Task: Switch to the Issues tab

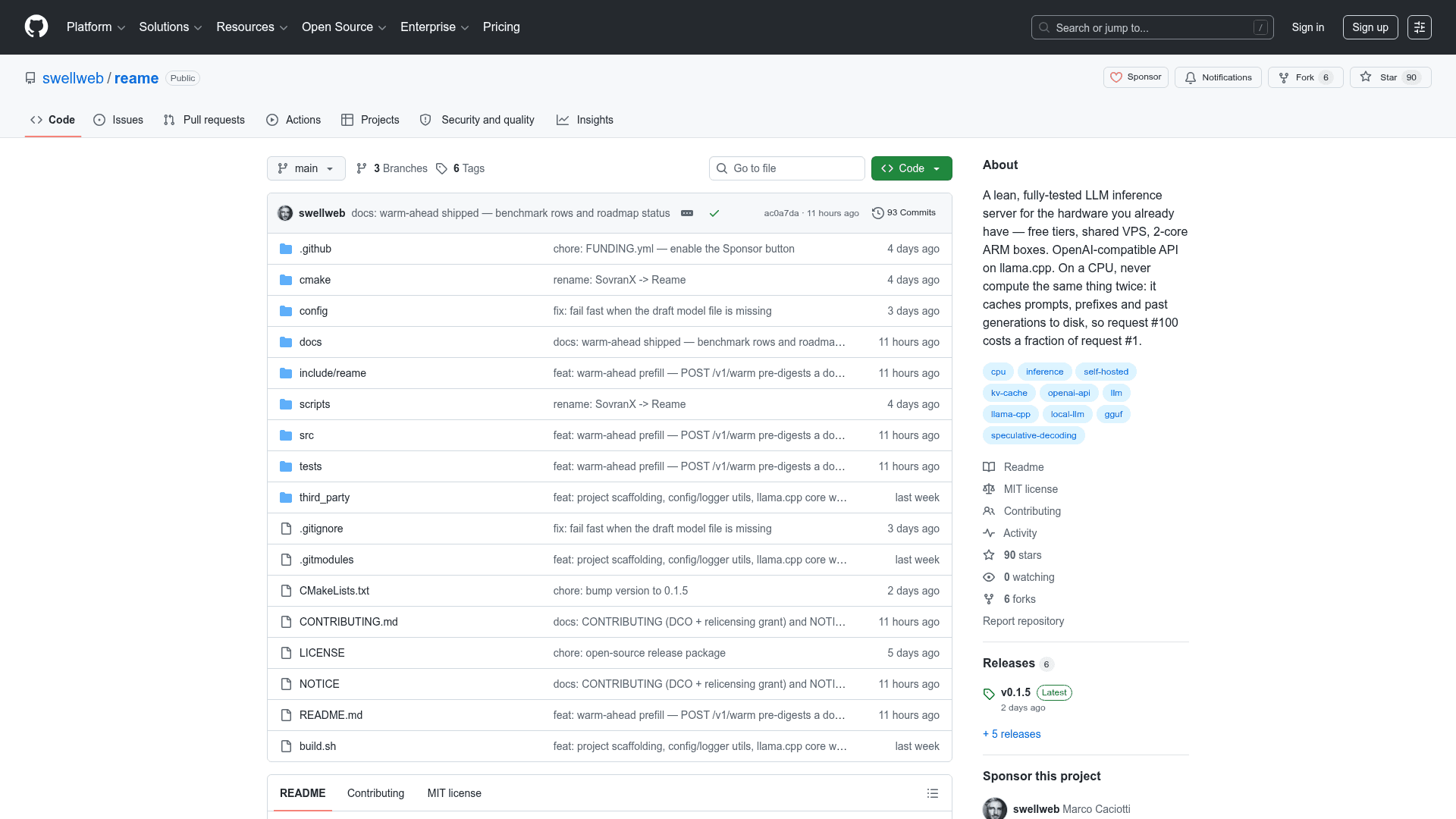Action: pyautogui.click(x=118, y=120)
